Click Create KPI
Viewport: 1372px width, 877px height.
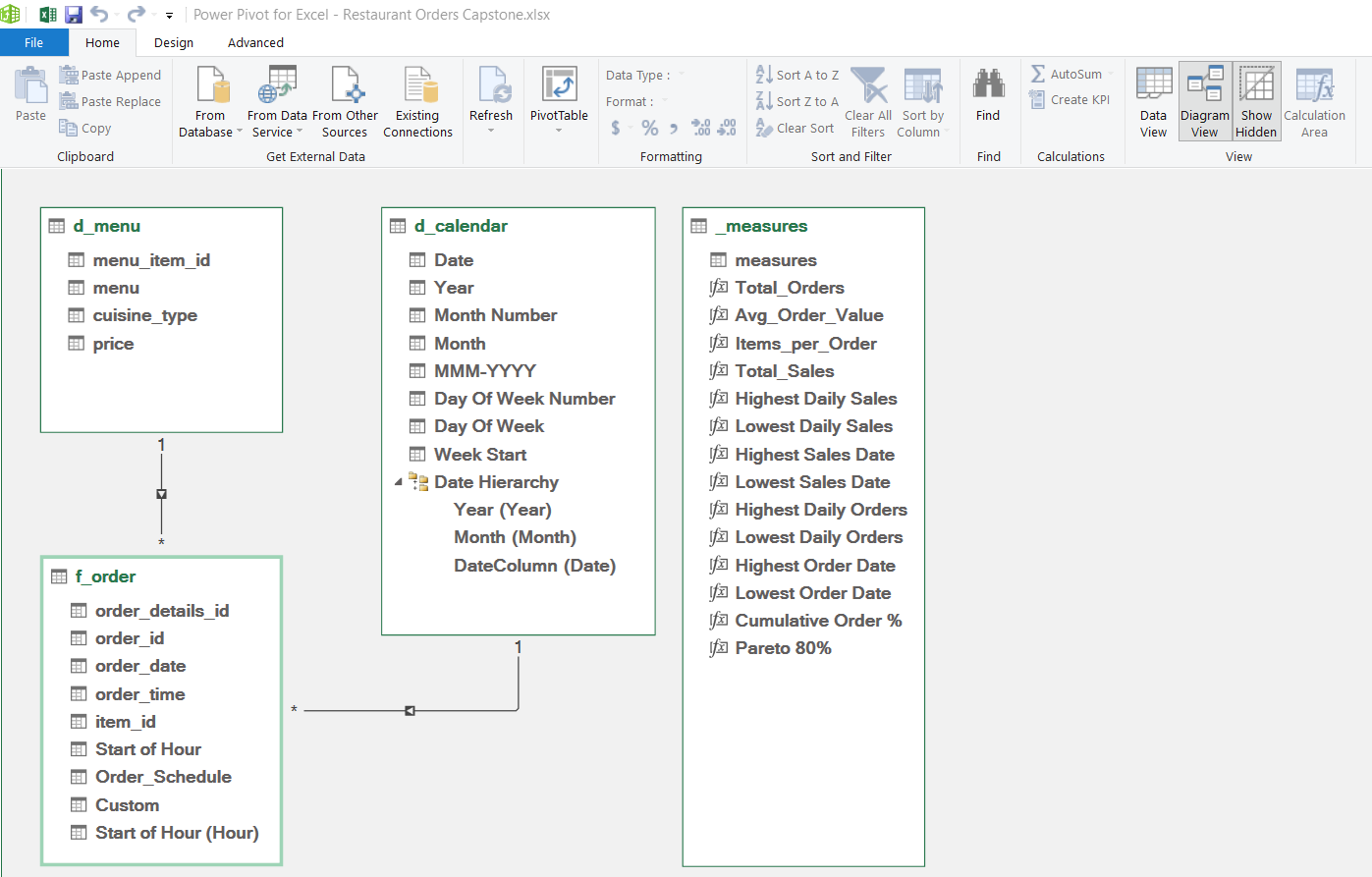pos(1070,99)
